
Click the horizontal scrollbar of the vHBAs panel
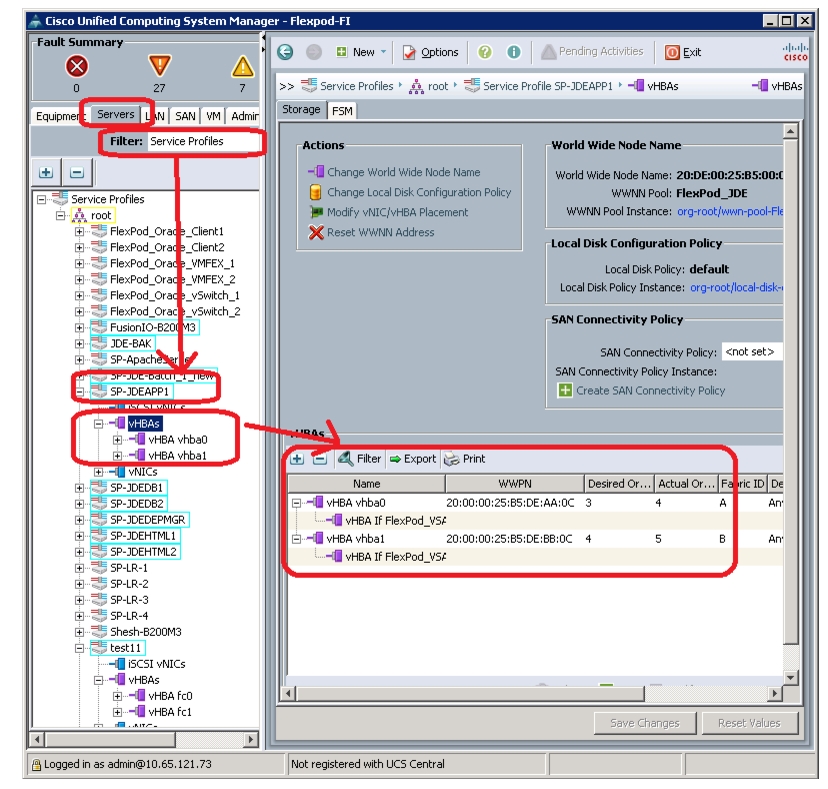(x=470, y=693)
